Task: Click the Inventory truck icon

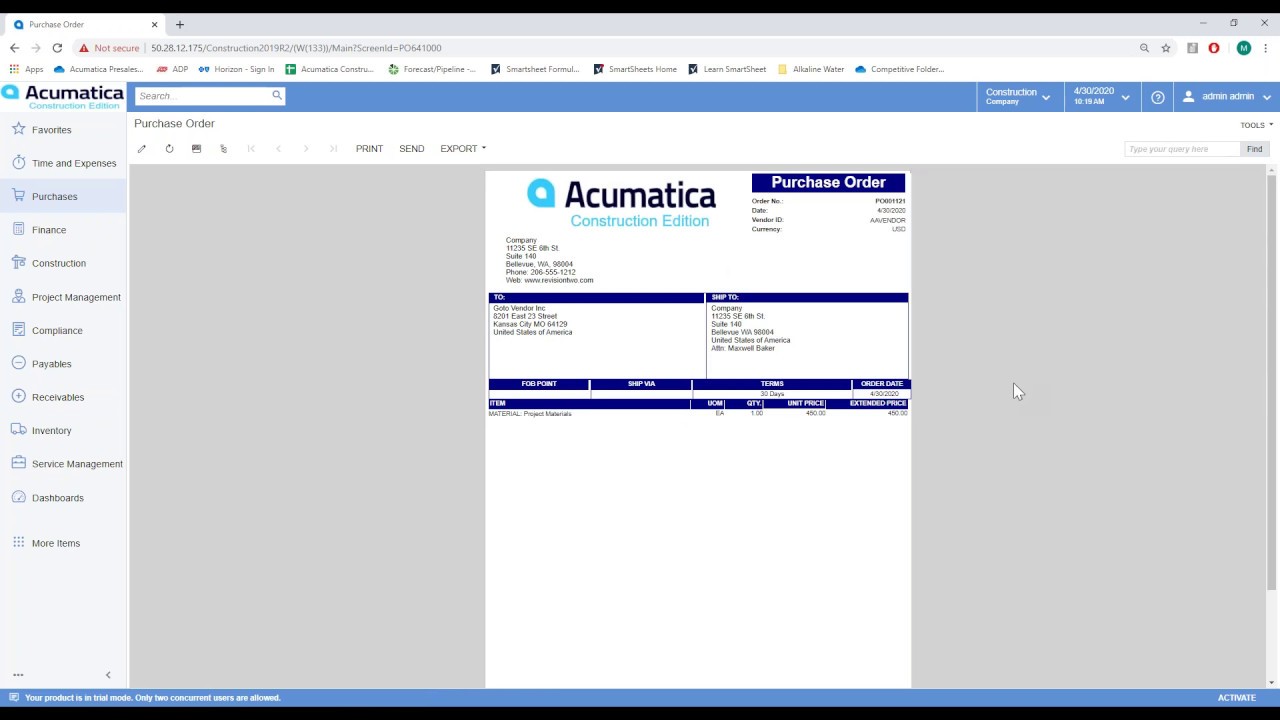Action: pos(18,430)
